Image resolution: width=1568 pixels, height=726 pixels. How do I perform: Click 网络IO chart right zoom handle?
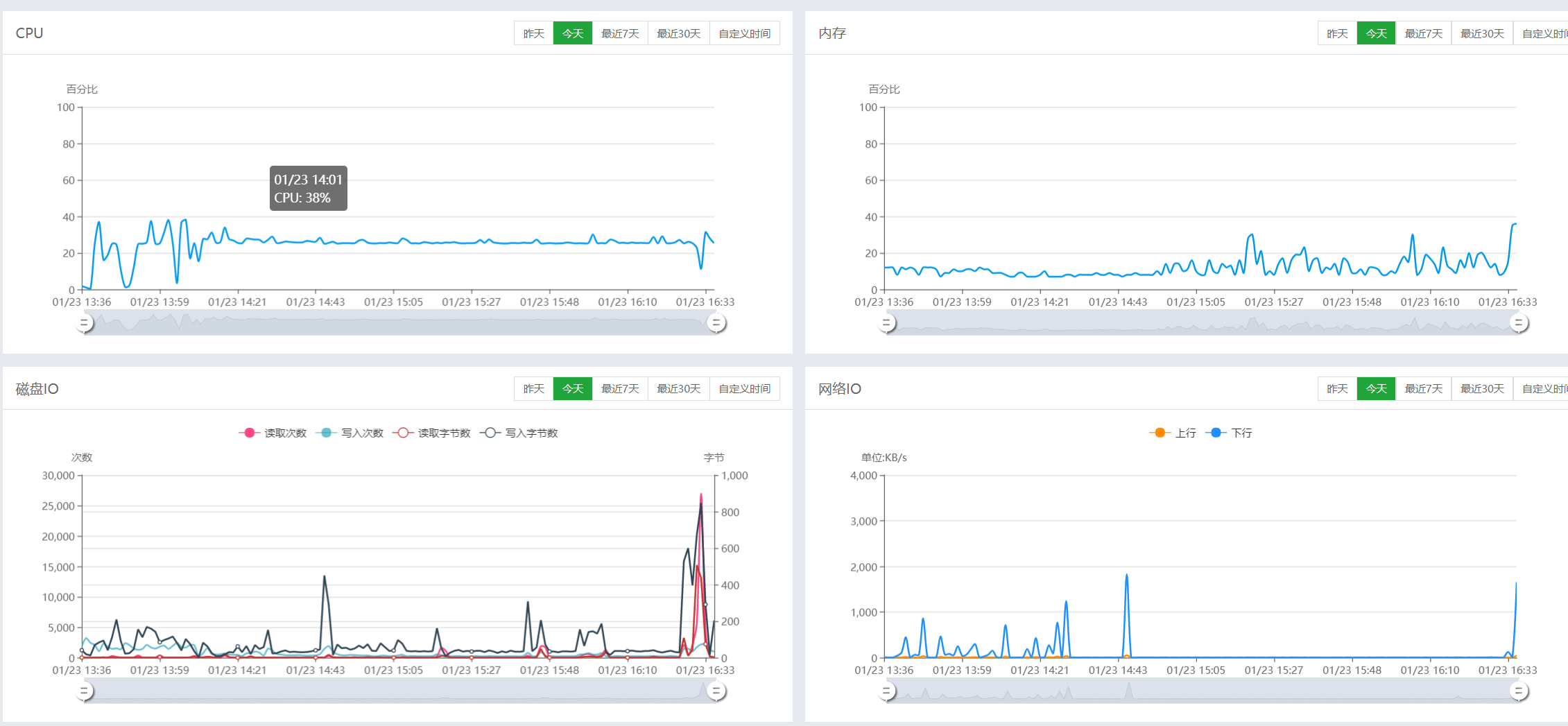(1519, 691)
